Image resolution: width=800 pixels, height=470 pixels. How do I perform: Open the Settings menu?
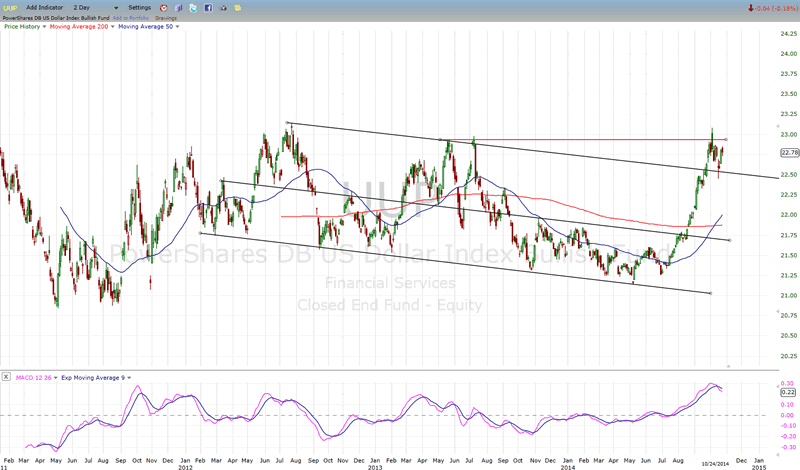point(139,7)
